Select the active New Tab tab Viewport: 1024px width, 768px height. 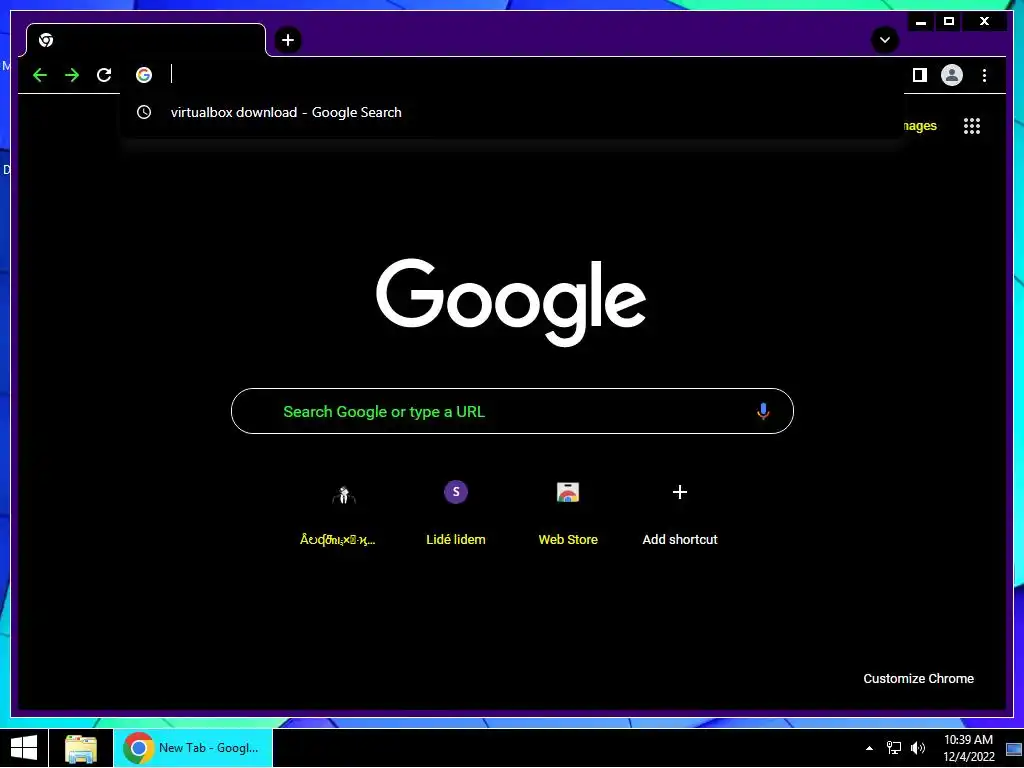146,40
